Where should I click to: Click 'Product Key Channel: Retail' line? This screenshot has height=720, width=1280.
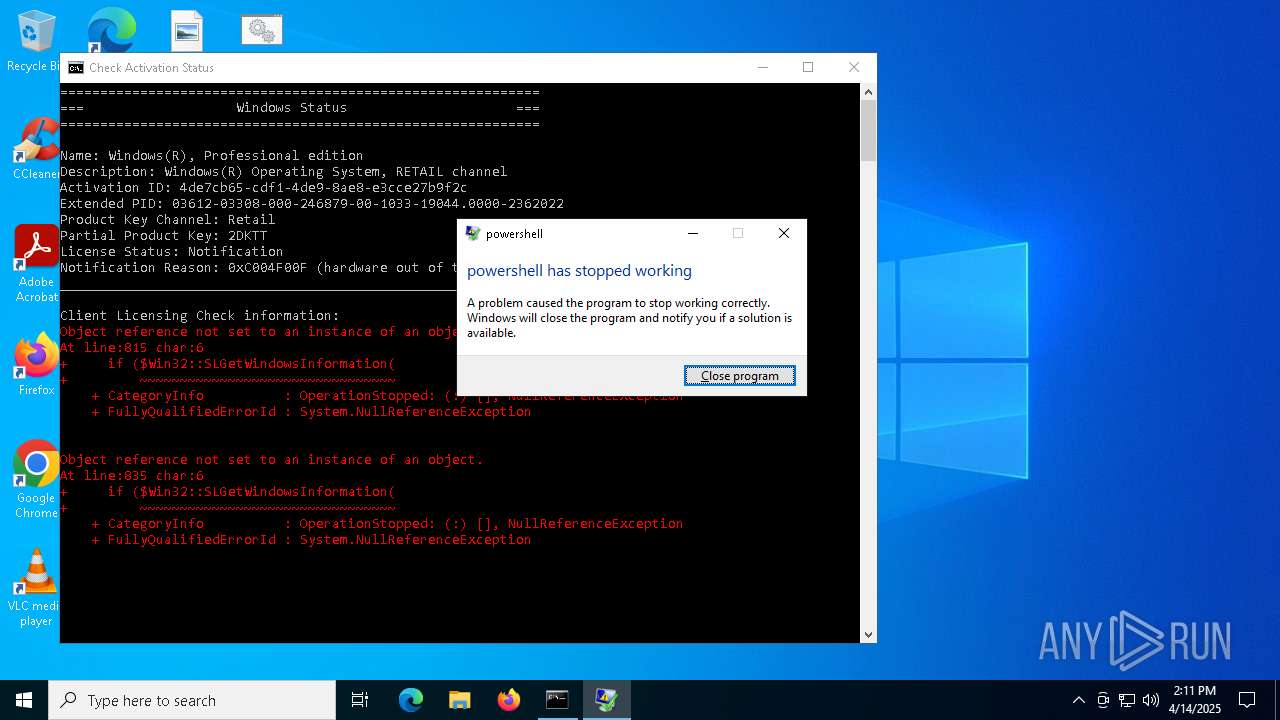(168, 220)
